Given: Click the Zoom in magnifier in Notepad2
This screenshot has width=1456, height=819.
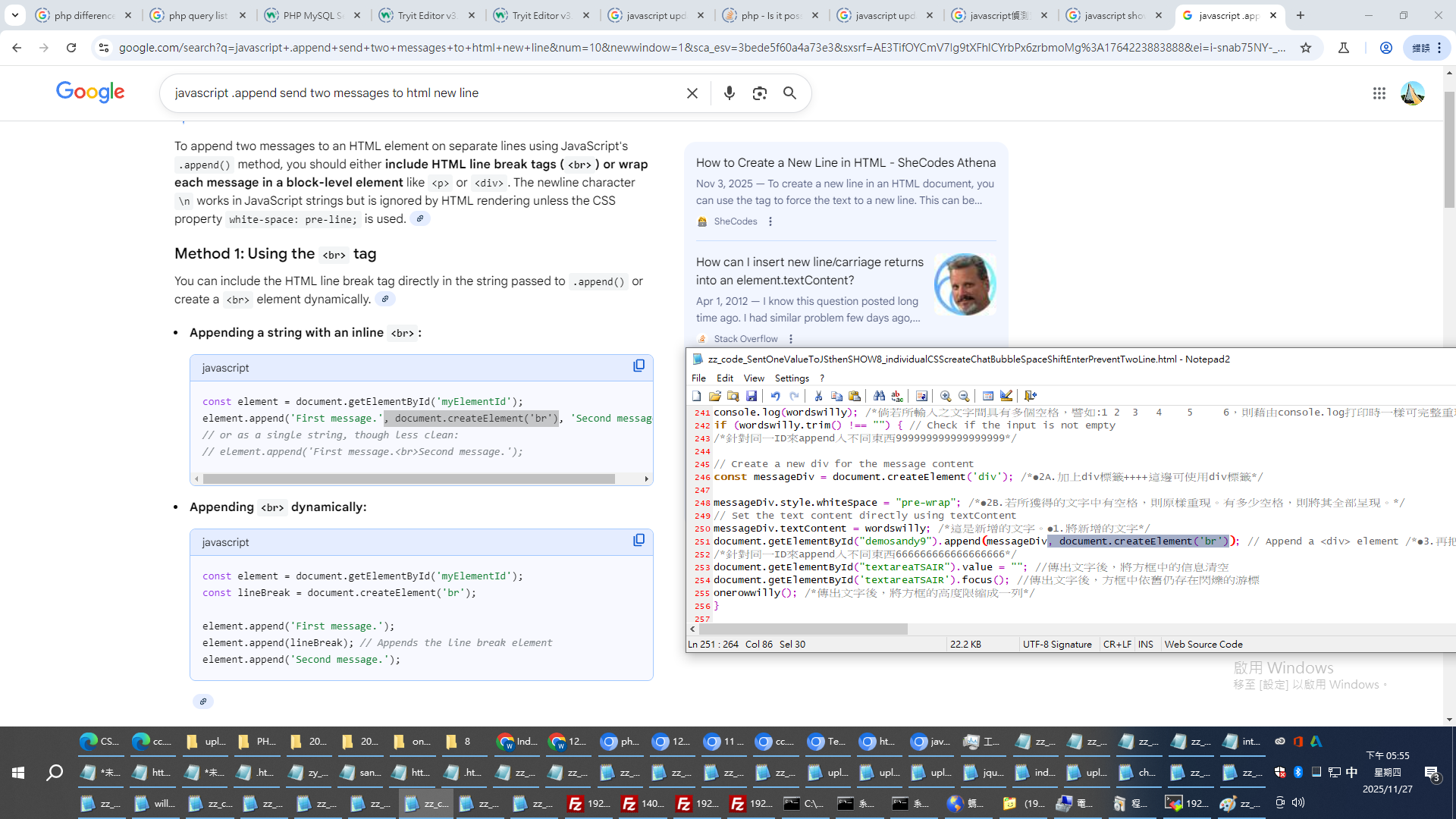Looking at the screenshot, I should click(x=946, y=396).
